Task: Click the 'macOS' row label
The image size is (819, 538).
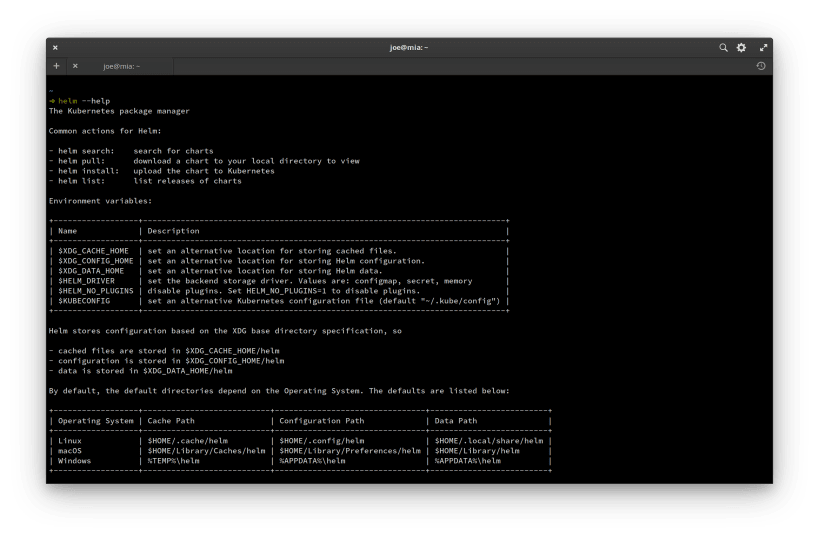Action: click(x=69, y=451)
